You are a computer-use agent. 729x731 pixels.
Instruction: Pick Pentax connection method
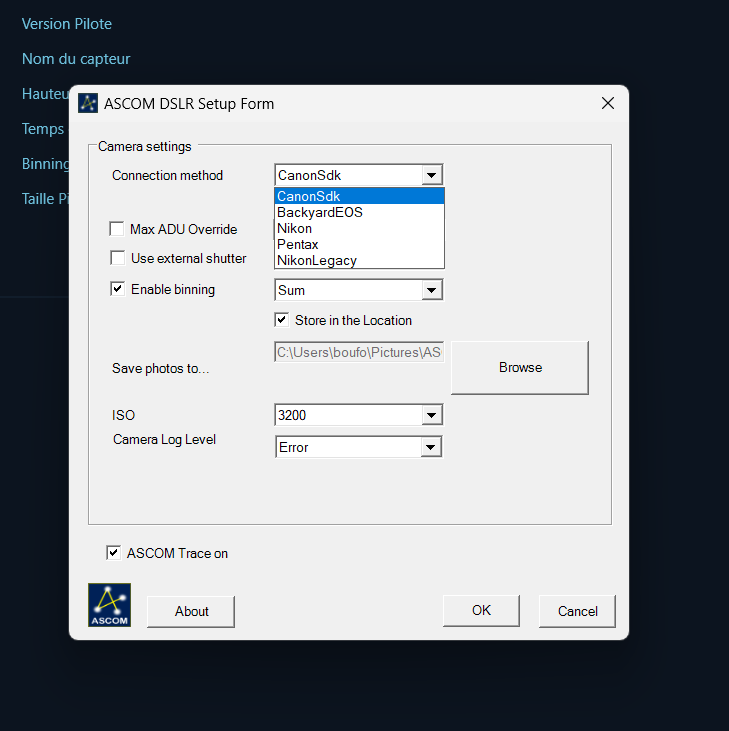coord(359,244)
